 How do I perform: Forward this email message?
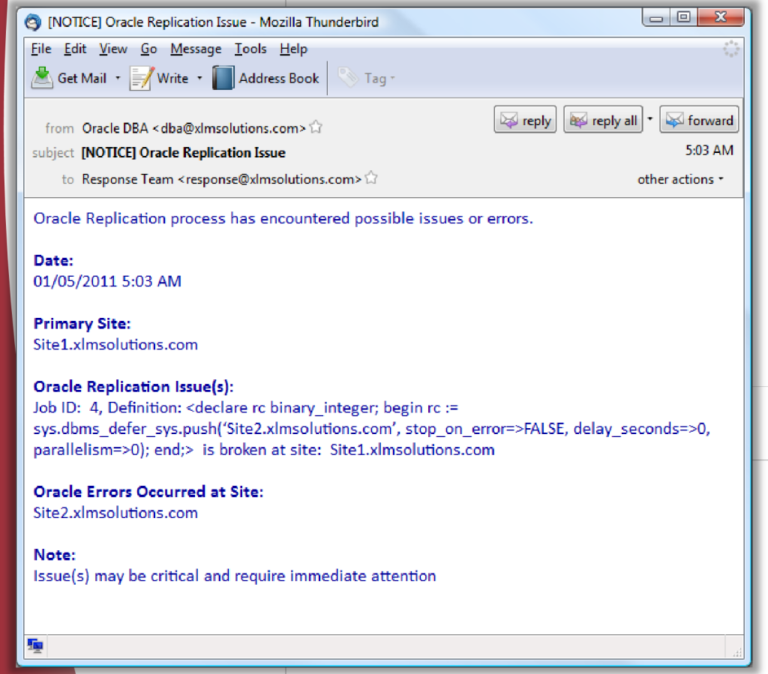pyautogui.click(x=699, y=120)
